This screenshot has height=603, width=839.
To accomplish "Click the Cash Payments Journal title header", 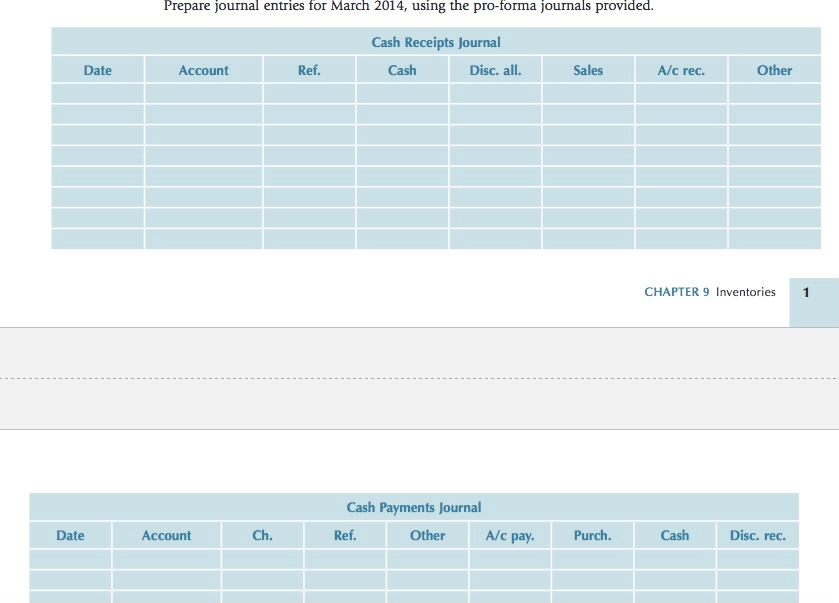I will pos(413,507).
